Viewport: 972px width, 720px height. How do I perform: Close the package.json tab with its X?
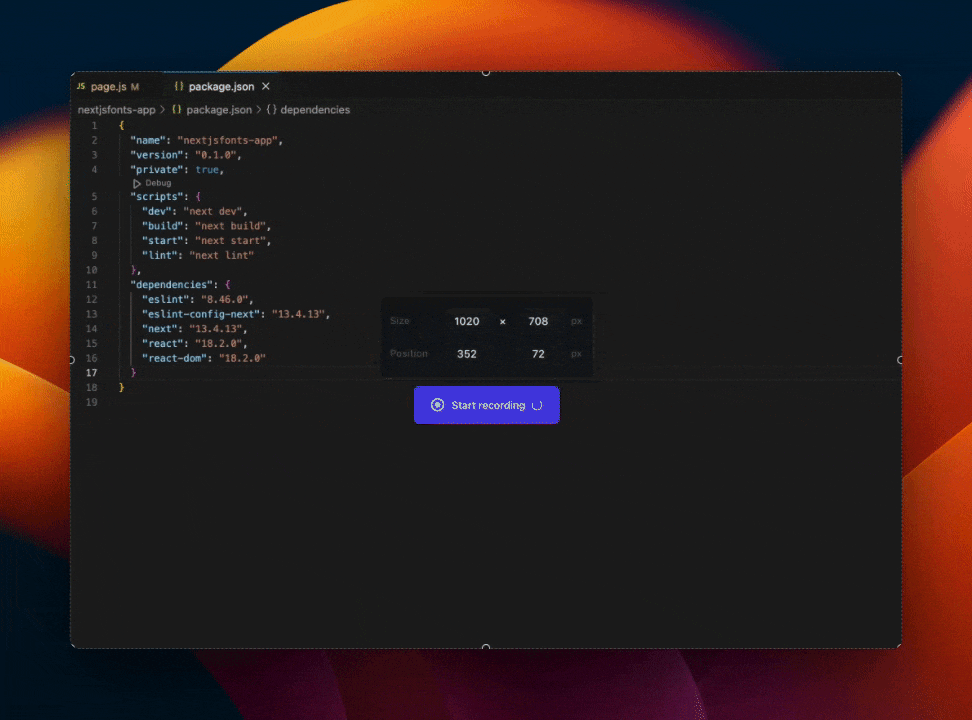click(x=264, y=87)
